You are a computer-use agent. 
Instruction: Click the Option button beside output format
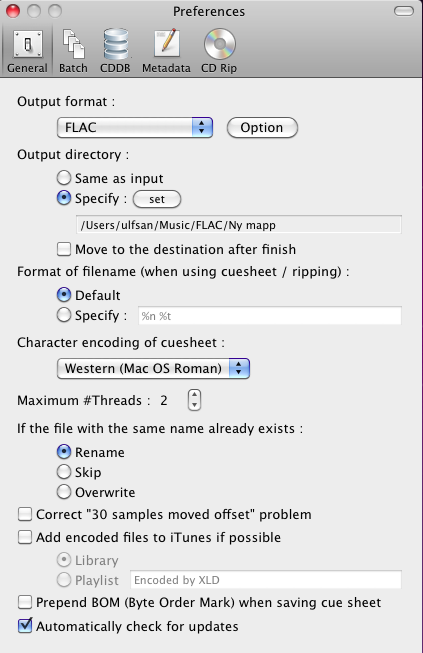tap(262, 127)
